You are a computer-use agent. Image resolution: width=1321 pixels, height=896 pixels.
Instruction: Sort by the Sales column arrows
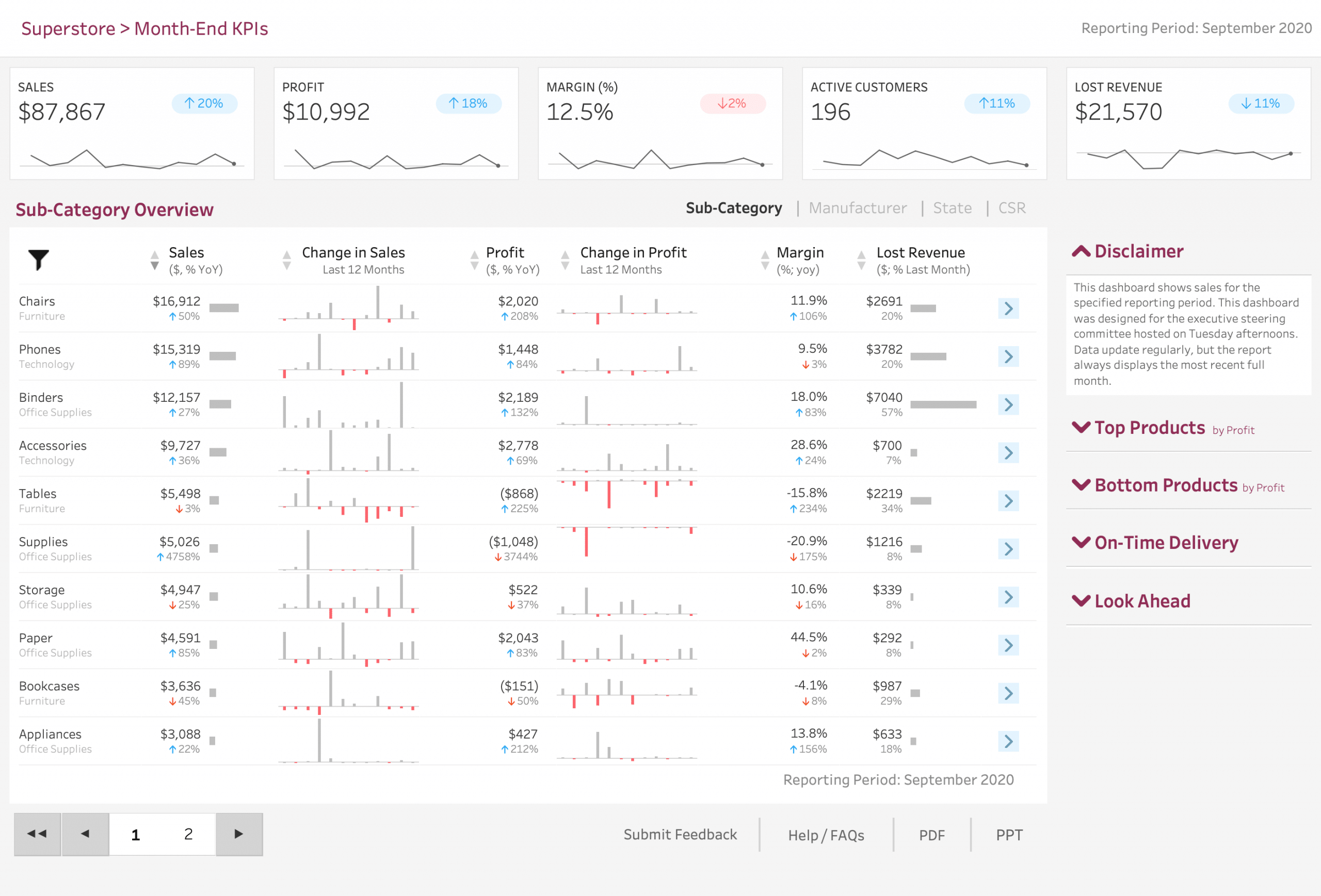[155, 260]
